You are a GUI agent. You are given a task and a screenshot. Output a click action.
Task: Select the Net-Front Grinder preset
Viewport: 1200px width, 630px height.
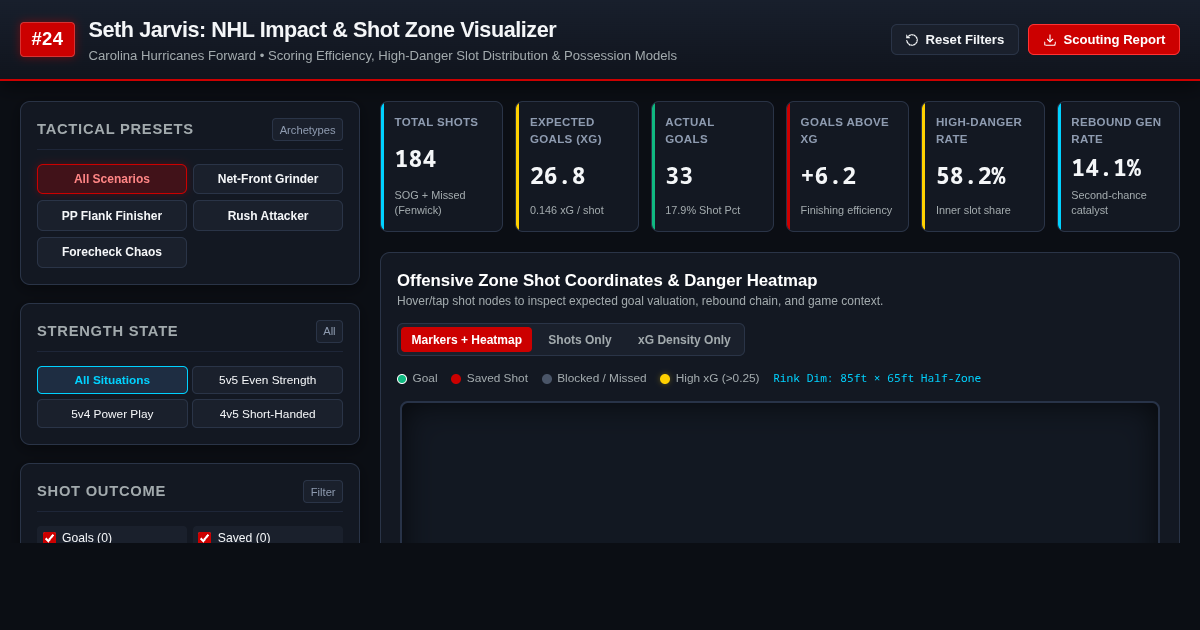(268, 179)
